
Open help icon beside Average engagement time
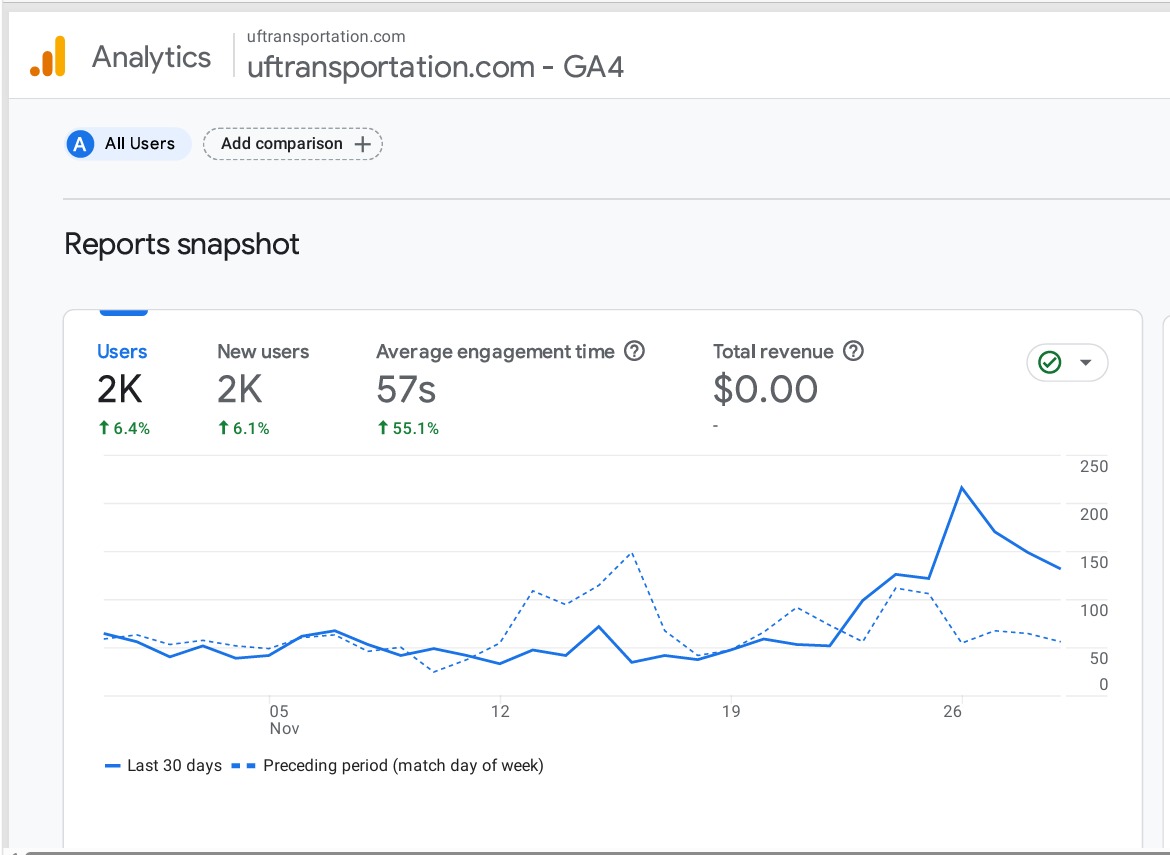[x=634, y=351]
